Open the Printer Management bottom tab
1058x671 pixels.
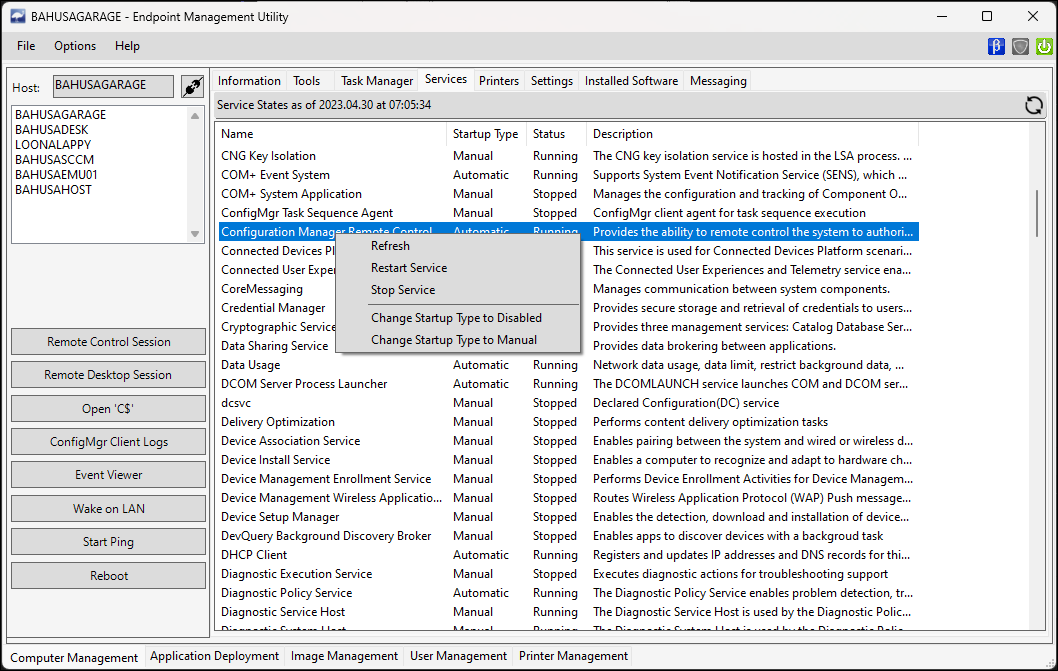[x=573, y=656]
